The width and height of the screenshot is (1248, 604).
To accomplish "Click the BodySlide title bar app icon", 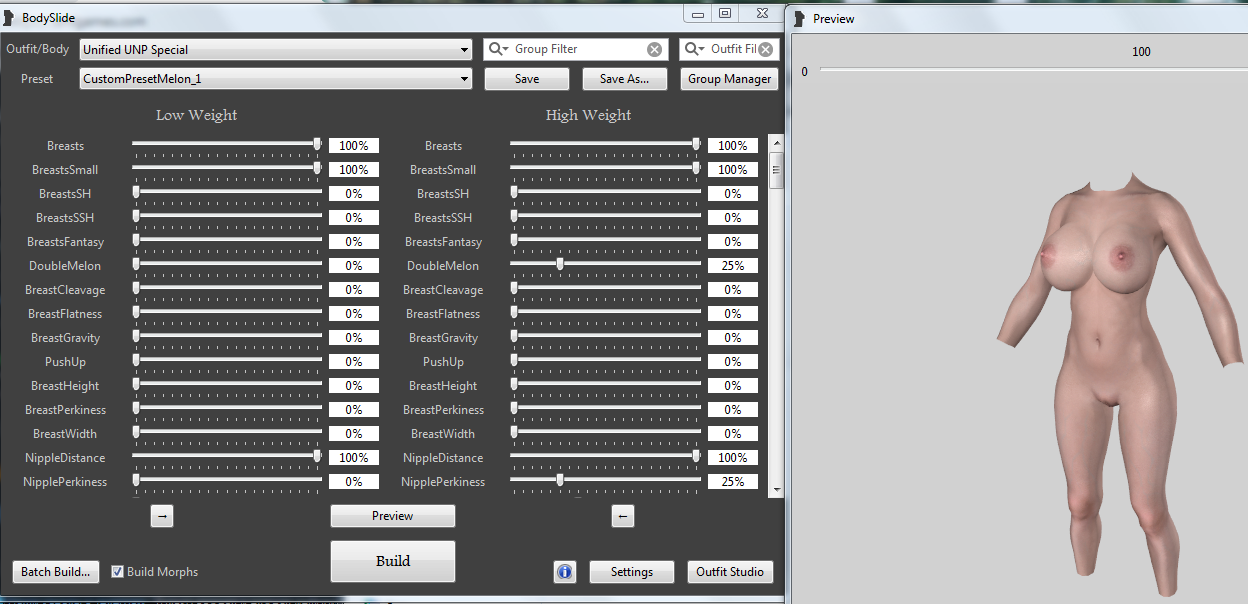I will 9,18.
